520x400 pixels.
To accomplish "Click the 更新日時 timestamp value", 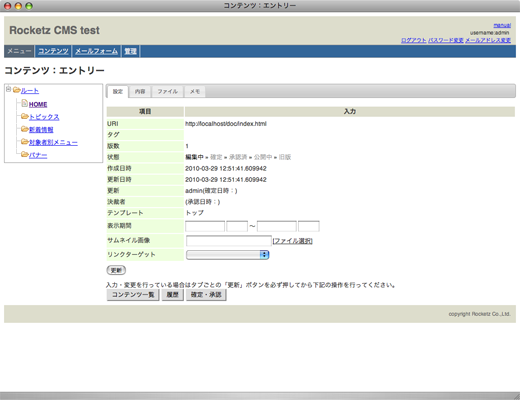I will tap(226, 180).
